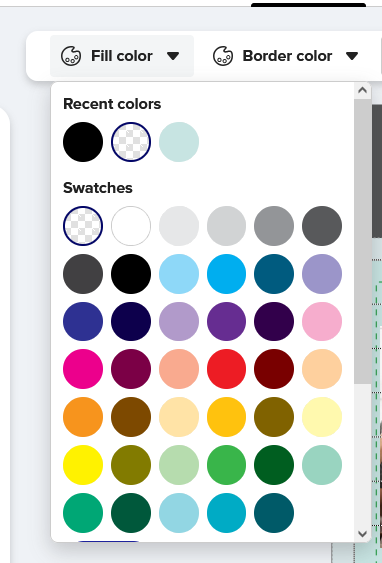Image resolution: width=382 pixels, height=563 pixels.
Task: Select the royal indigo blue swatch
Action: [x=83, y=321]
